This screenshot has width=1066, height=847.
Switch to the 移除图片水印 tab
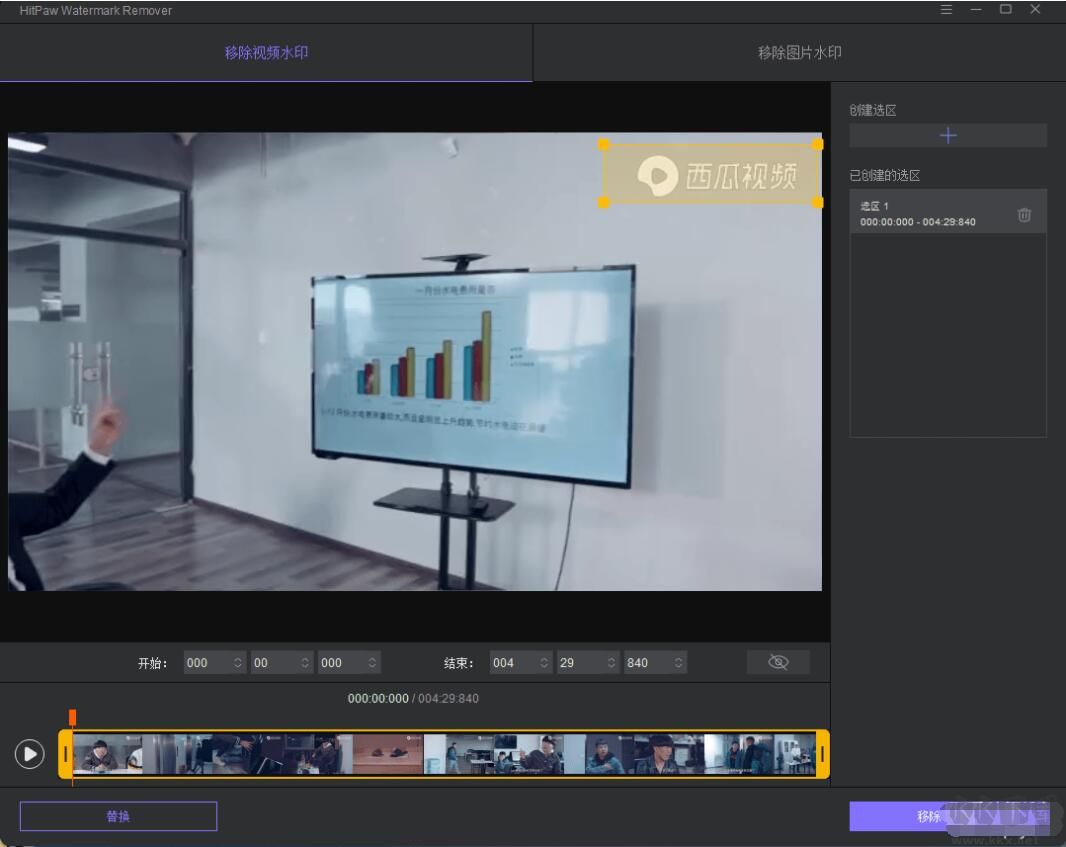tap(799, 53)
